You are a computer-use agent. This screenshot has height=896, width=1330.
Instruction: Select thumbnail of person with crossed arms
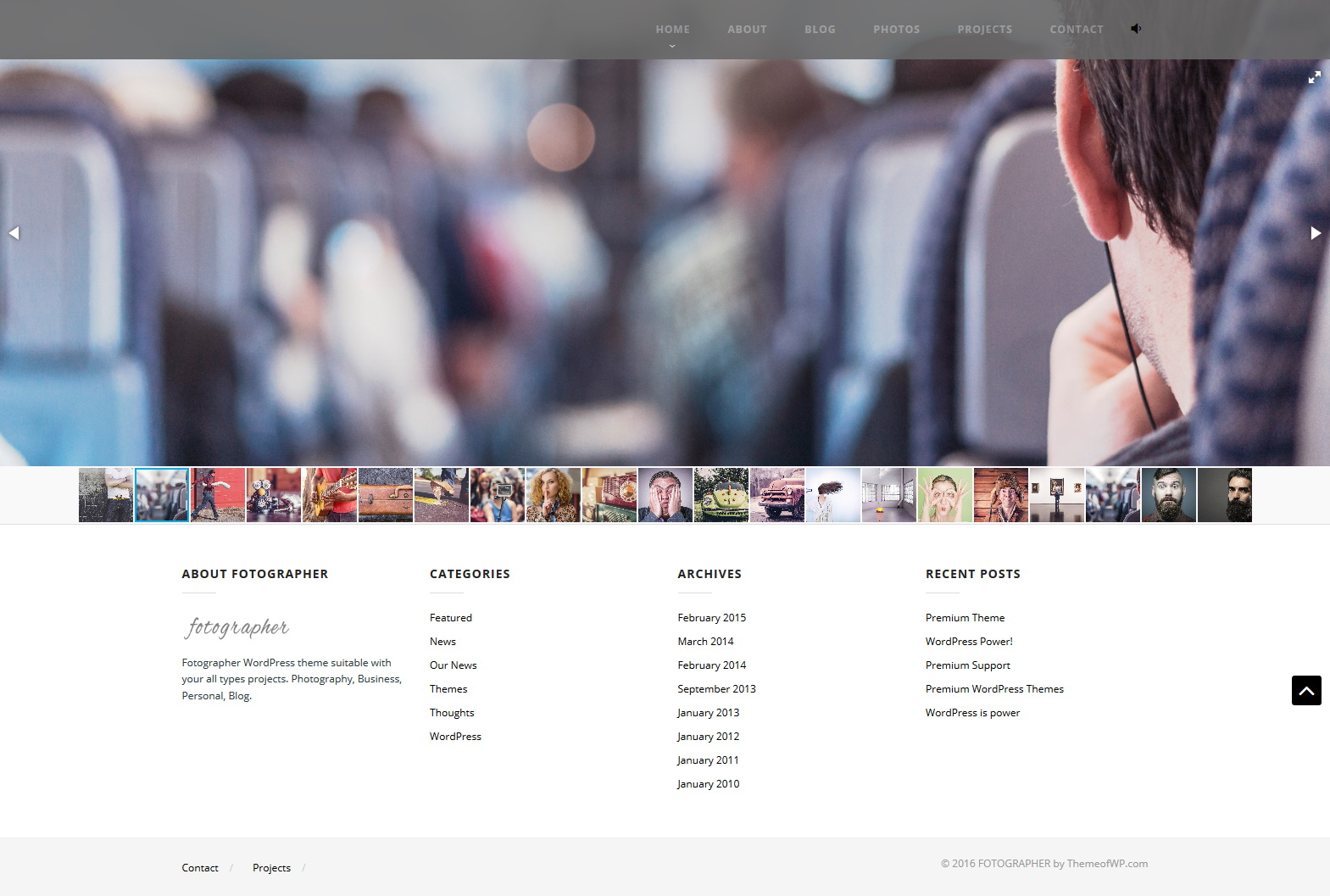click(106, 495)
